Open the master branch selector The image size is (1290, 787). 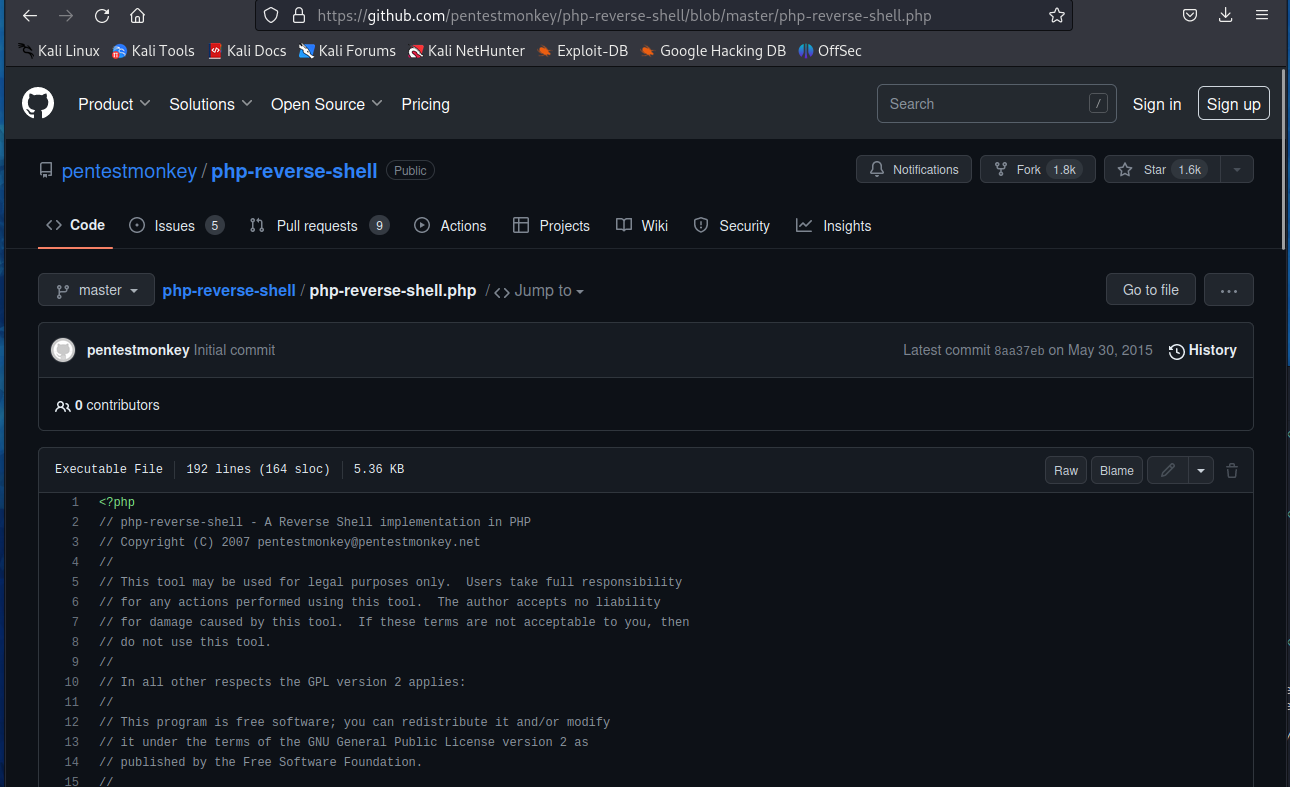[96, 290]
